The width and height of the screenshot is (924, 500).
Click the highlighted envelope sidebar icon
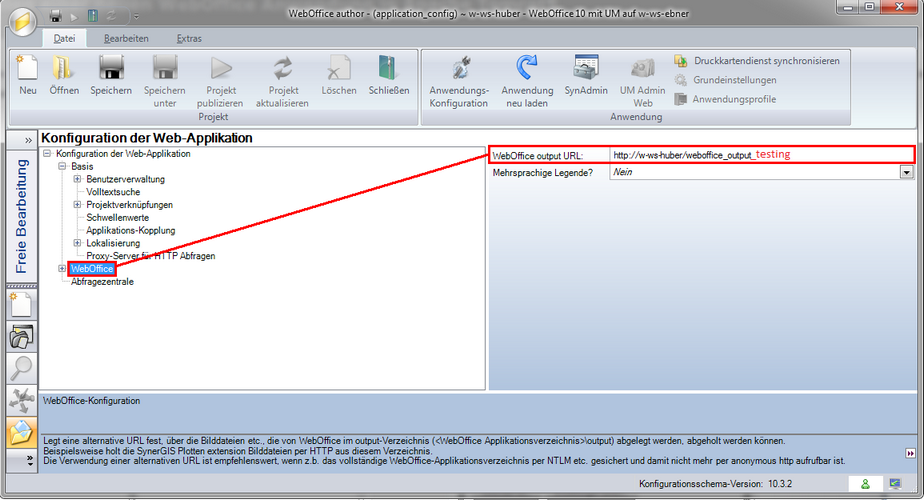click(21, 432)
